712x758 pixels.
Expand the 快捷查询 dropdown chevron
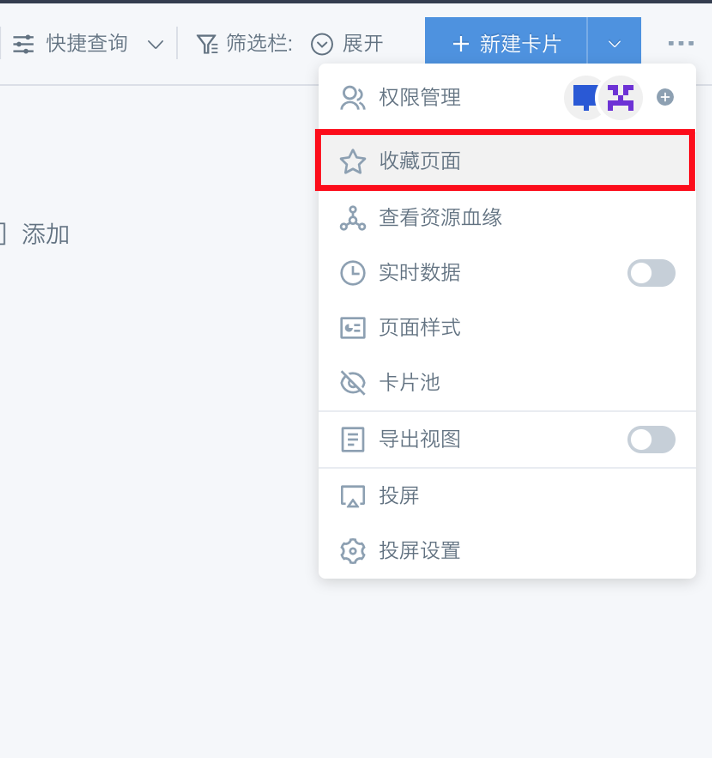click(155, 44)
